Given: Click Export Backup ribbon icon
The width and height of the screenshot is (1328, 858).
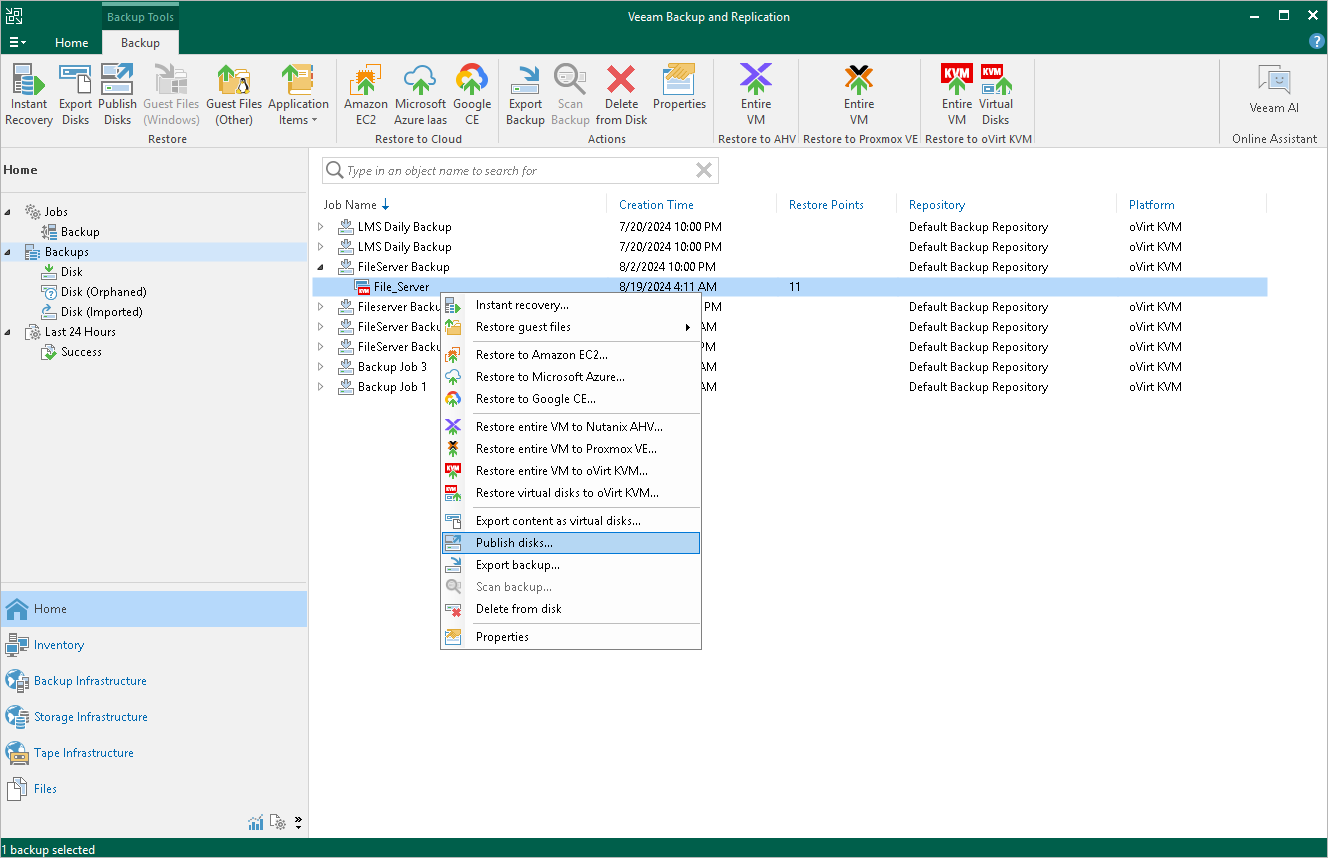Looking at the screenshot, I should [x=525, y=95].
